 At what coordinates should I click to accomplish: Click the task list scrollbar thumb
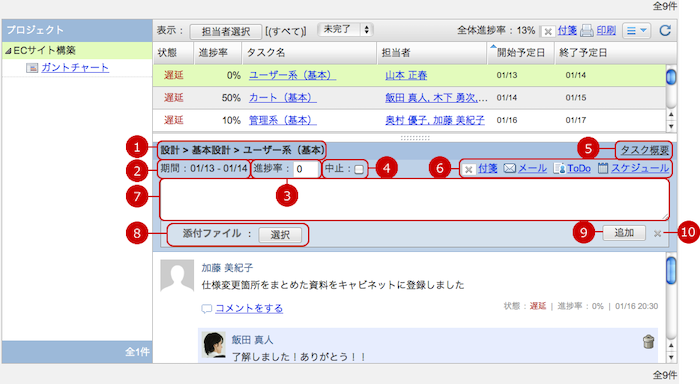[x=671, y=77]
